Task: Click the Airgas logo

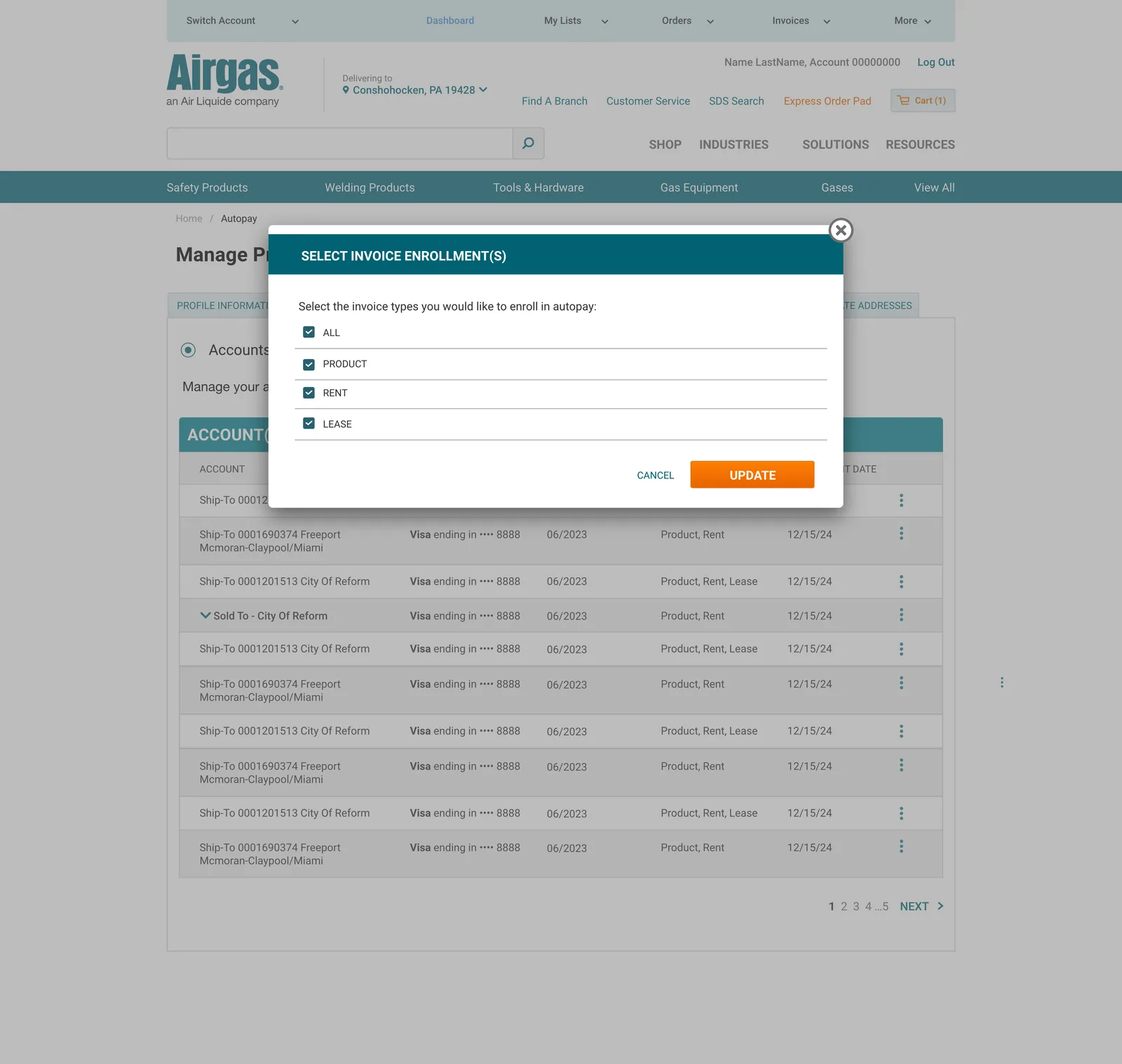Action: [224, 80]
